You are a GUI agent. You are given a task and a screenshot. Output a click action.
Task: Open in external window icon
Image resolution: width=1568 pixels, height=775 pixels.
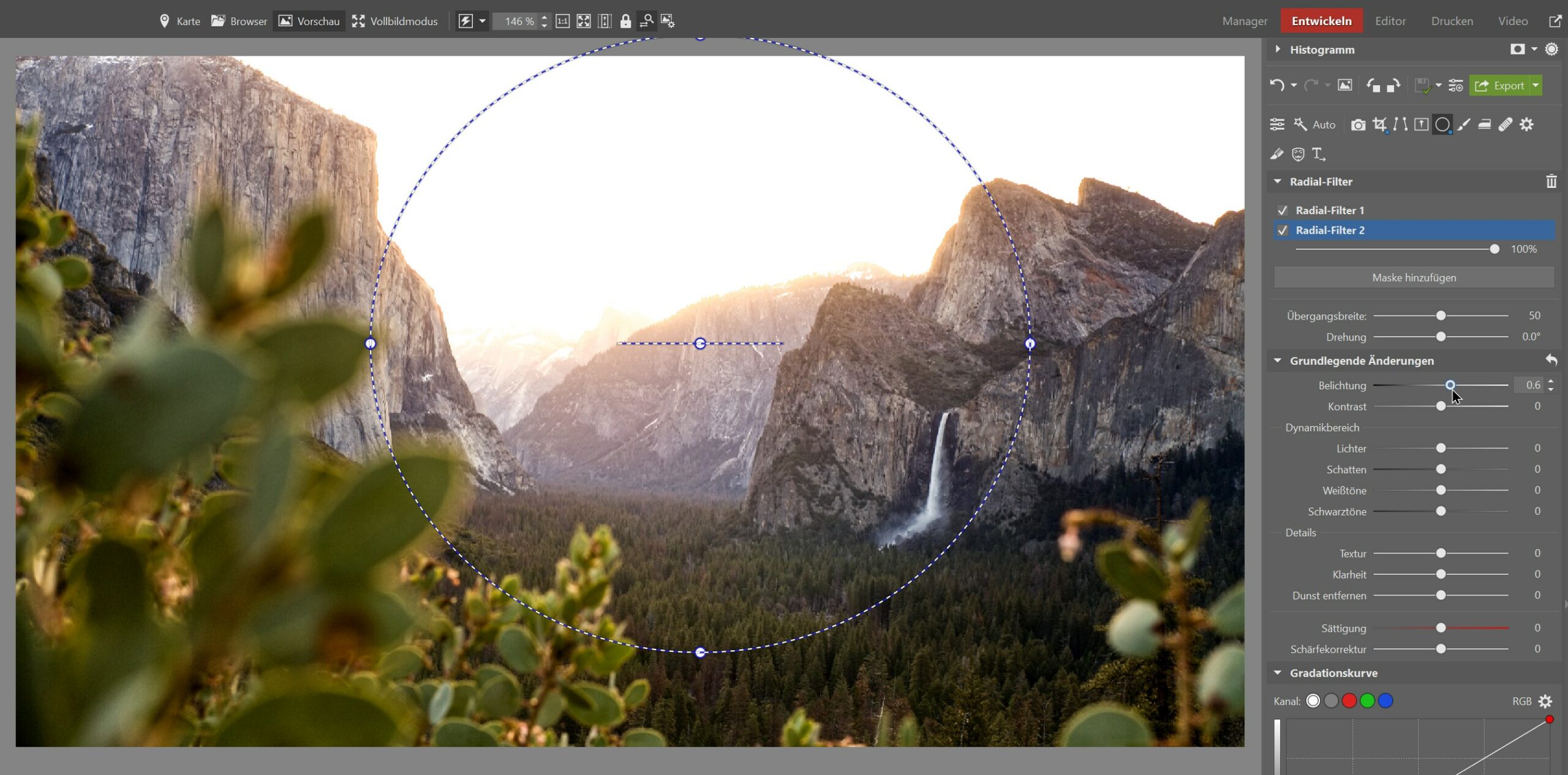tap(1555, 21)
